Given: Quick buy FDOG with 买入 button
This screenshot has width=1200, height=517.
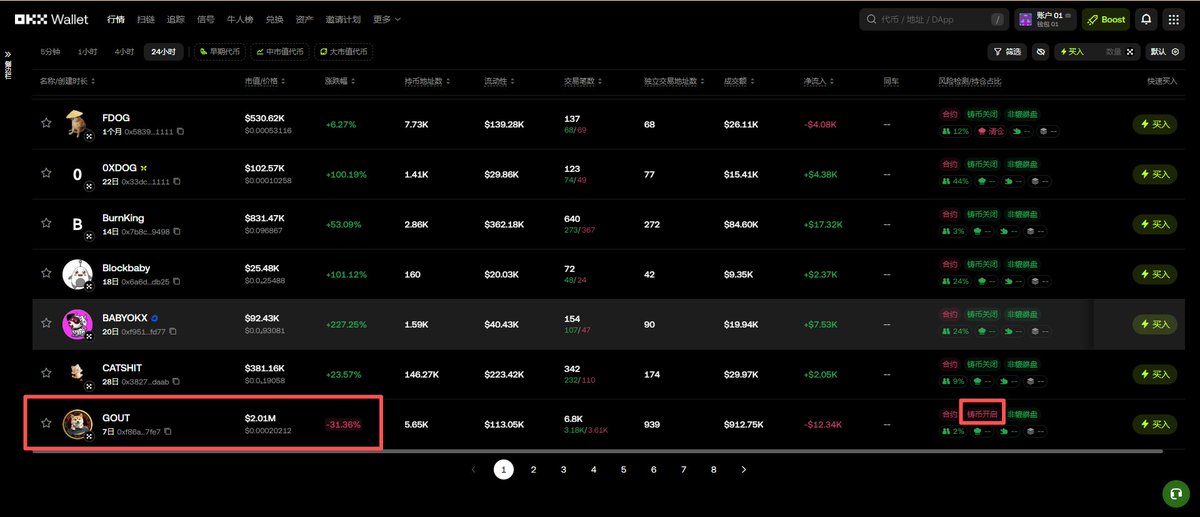Looking at the screenshot, I should [x=1155, y=124].
